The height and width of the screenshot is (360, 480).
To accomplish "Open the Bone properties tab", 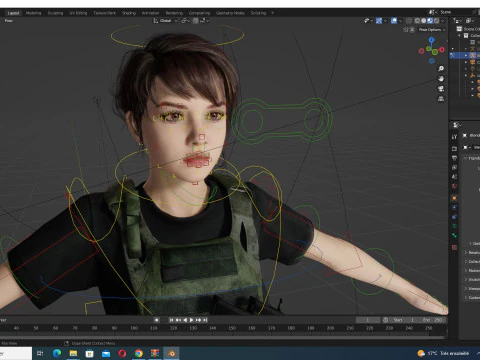I will click(454, 235).
